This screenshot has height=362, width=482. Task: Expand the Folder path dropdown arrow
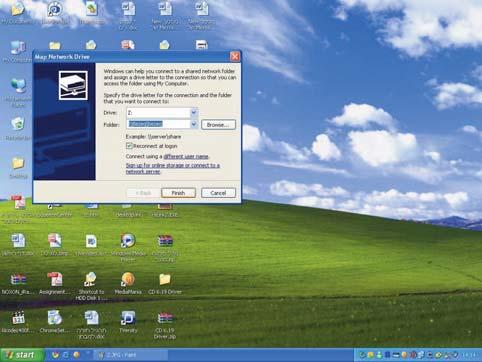coord(194,124)
